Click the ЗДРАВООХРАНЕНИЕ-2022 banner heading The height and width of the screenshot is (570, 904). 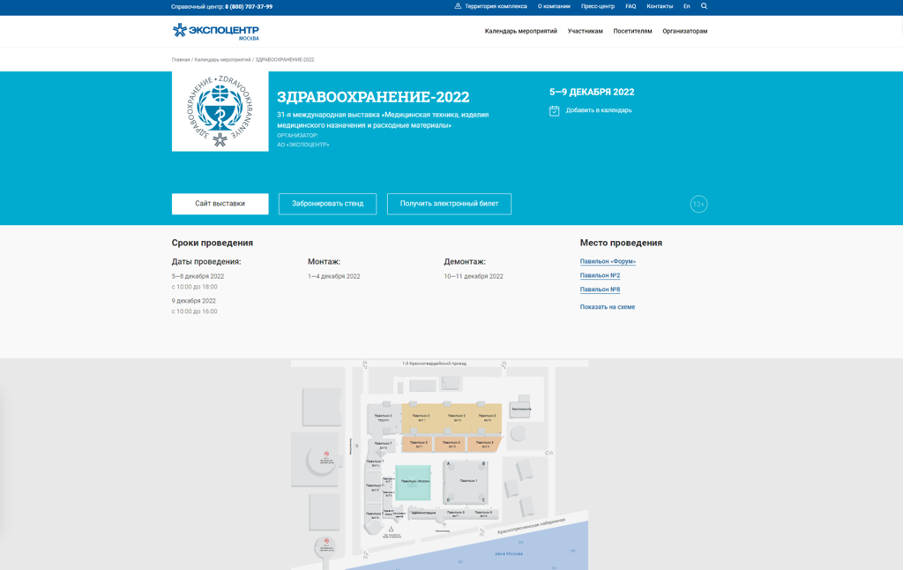(x=374, y=97)
